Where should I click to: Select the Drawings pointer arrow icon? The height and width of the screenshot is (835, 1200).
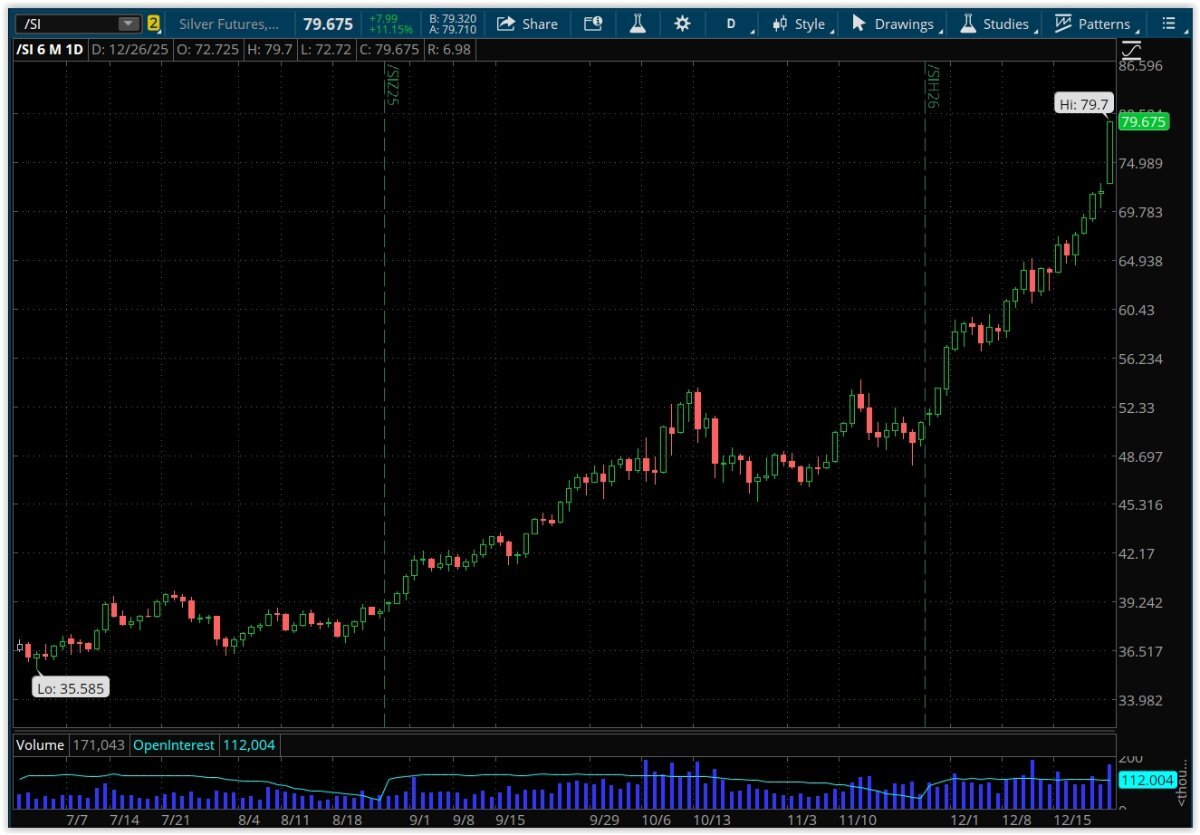858,24
